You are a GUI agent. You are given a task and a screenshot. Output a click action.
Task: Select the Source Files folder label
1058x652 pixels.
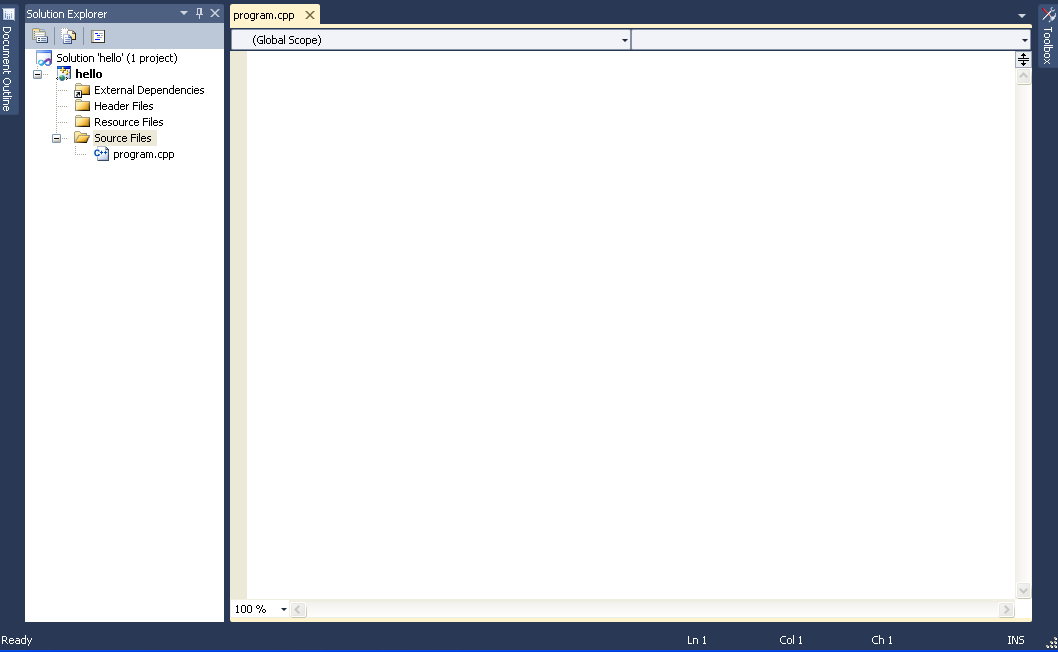tap(123, 138)
